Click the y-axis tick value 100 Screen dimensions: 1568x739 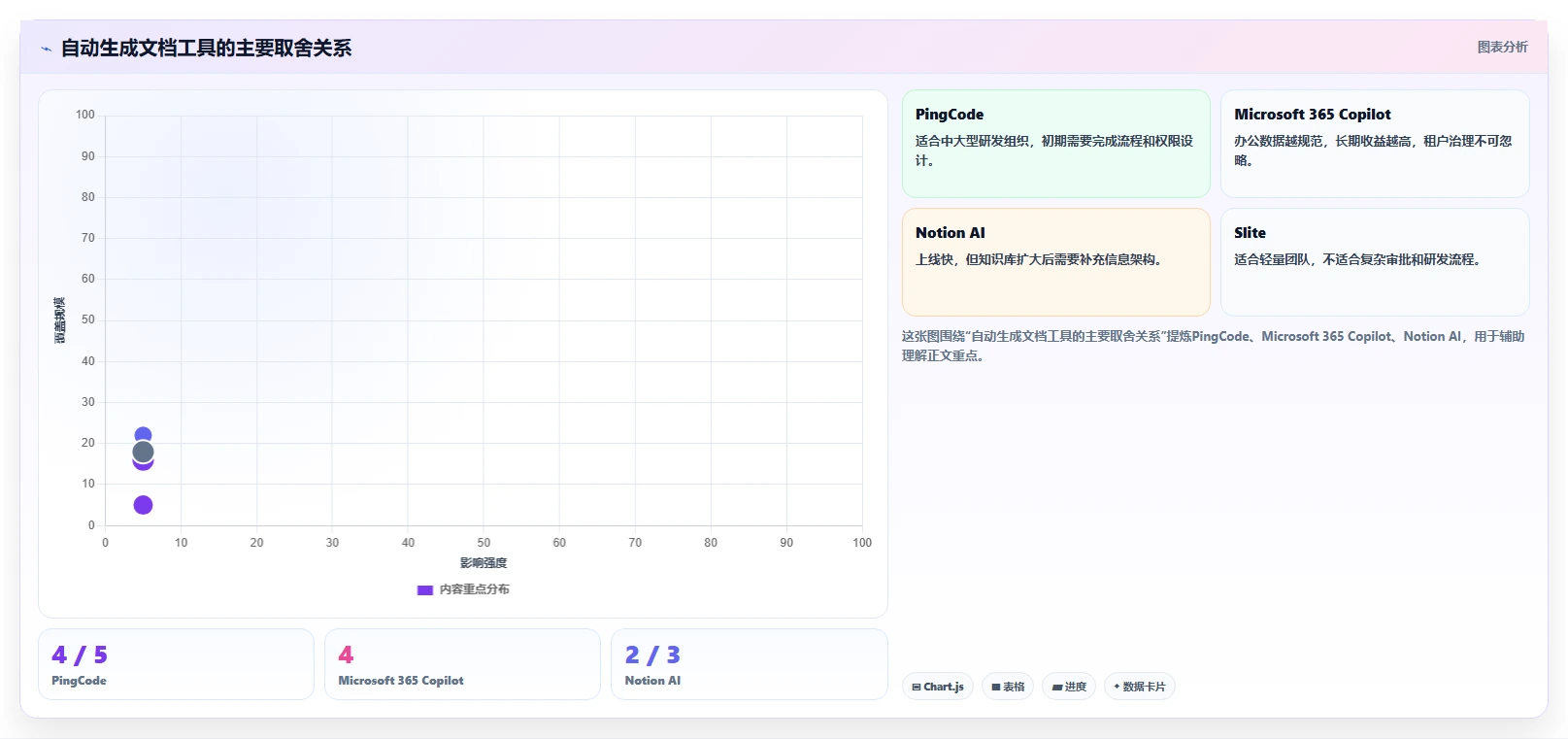[85, 115]
